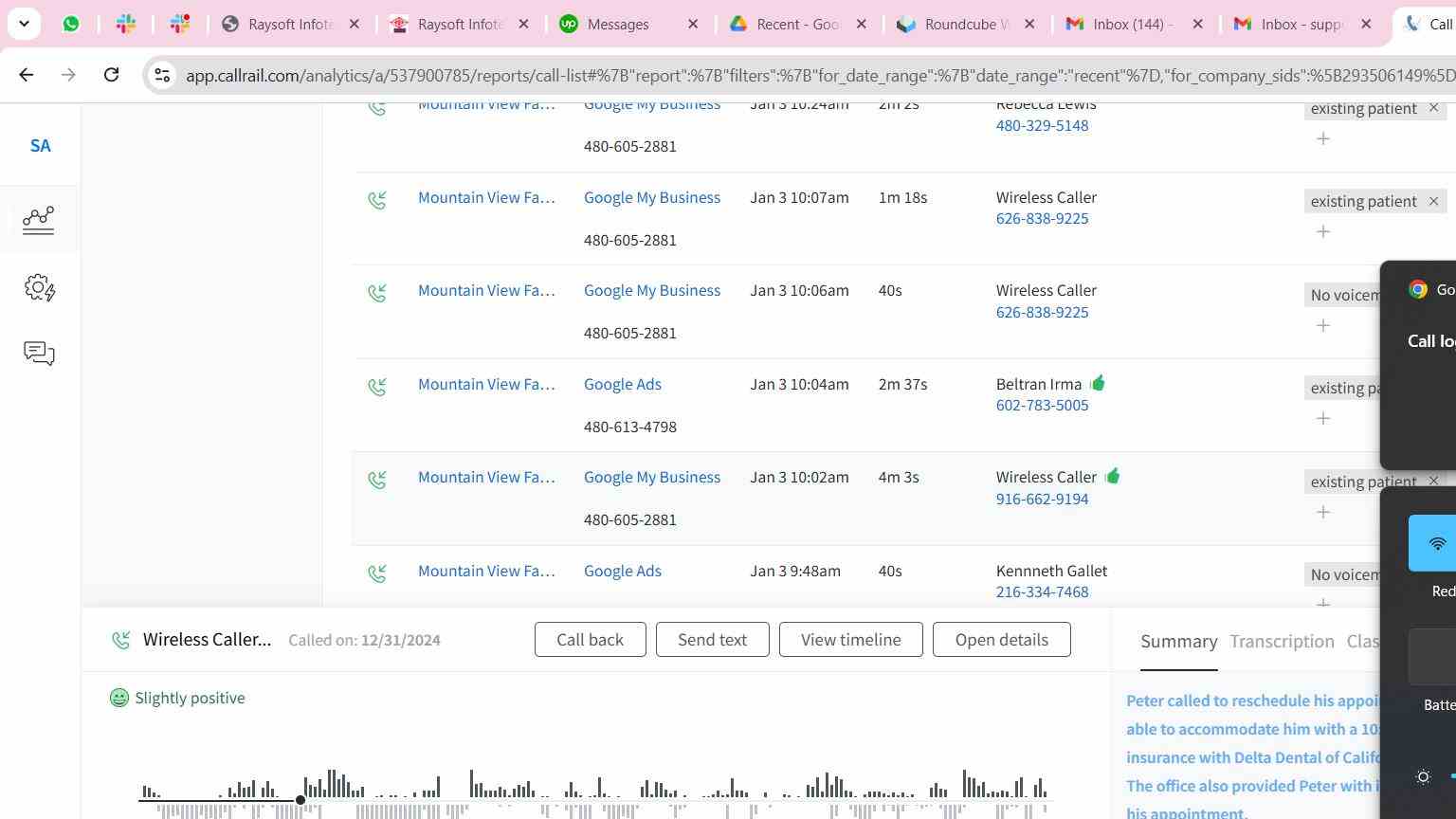Open the settings gear with lightning icon
The image size is (1456, 819).
point(39,287)
